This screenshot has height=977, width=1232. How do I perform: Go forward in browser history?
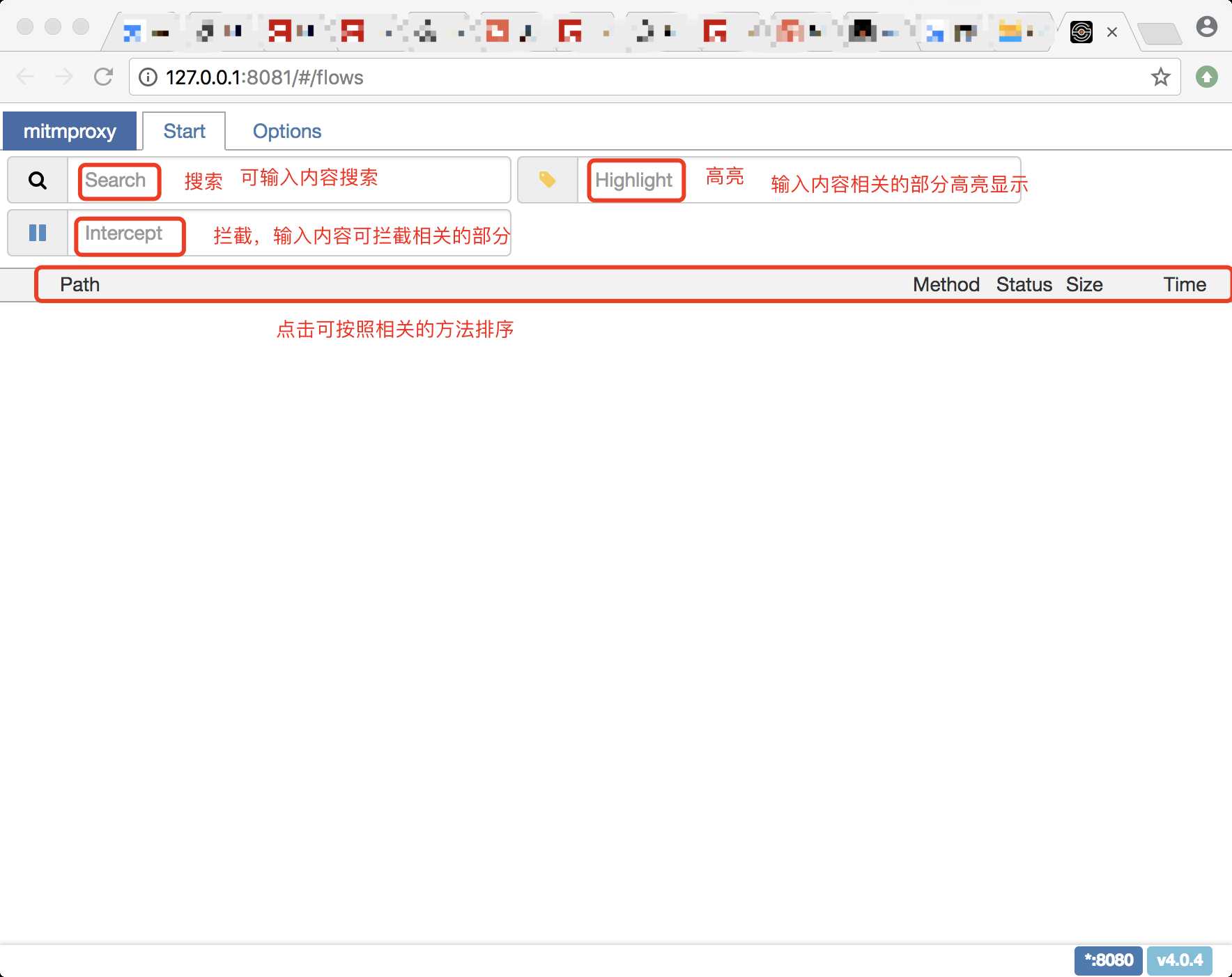64,77
